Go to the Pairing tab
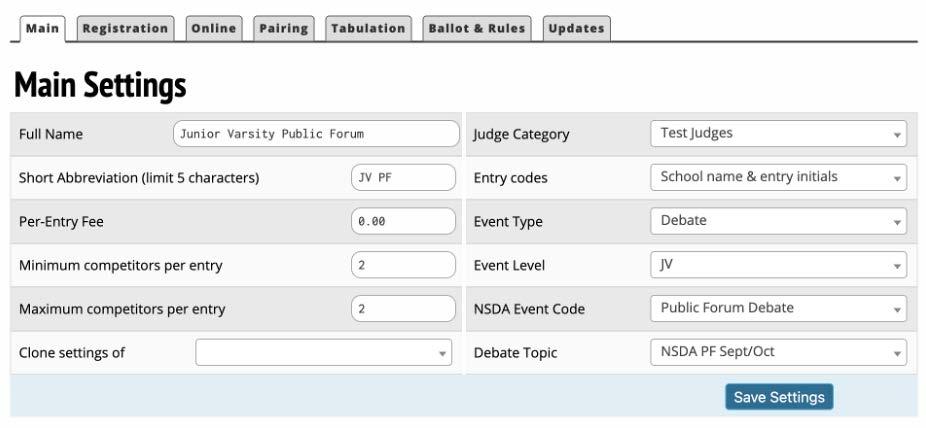Screen dimensions: 926x428 283,28
